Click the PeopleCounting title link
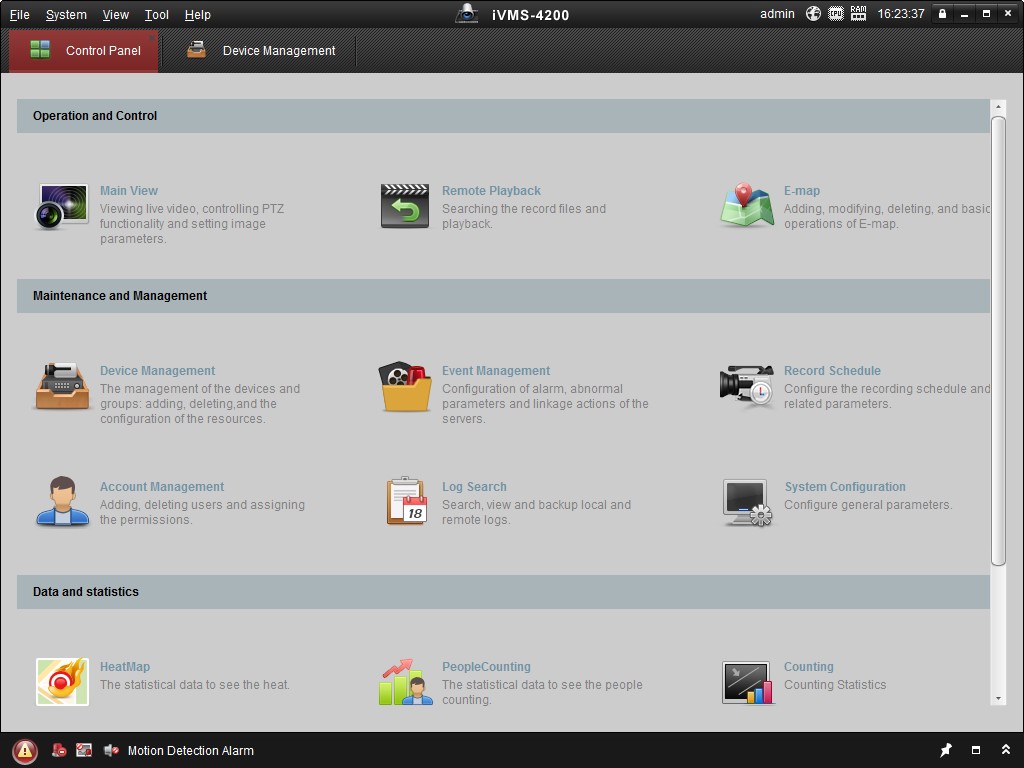This screenshot has width=1024, height=768. (486, 667)
